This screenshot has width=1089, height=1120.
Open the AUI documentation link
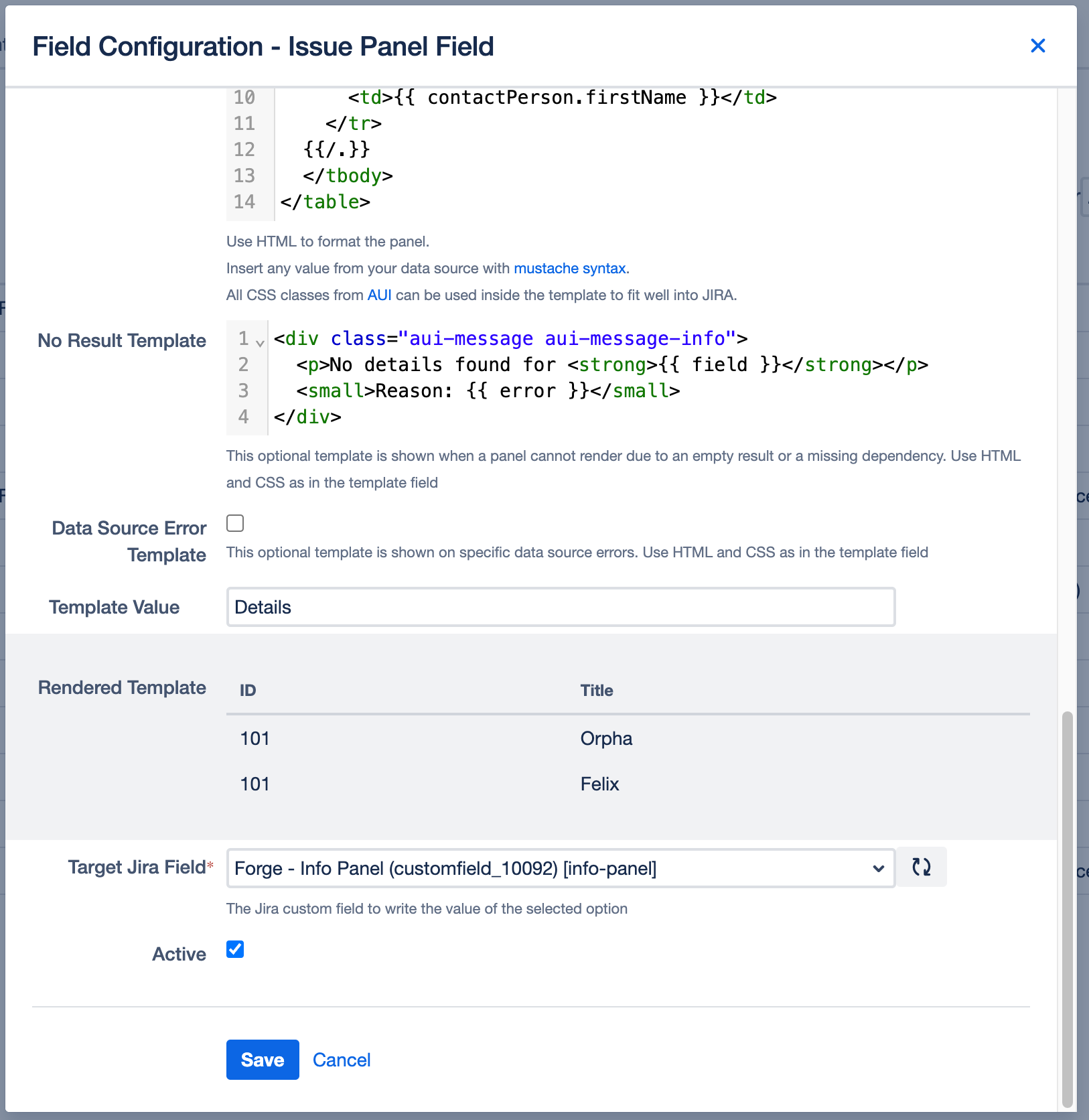(x=379, y=295)
